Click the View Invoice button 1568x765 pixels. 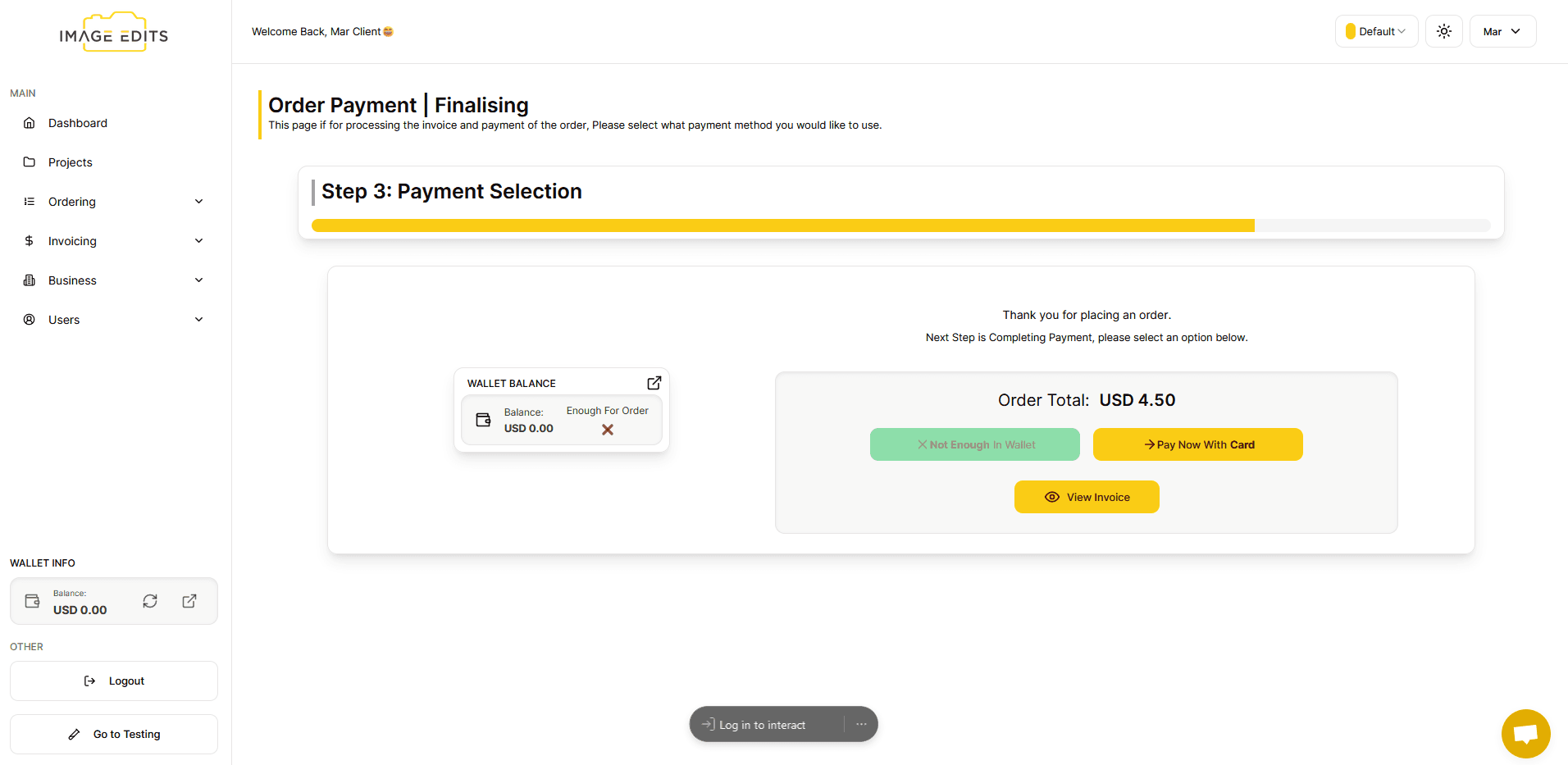click(1086, 496)
